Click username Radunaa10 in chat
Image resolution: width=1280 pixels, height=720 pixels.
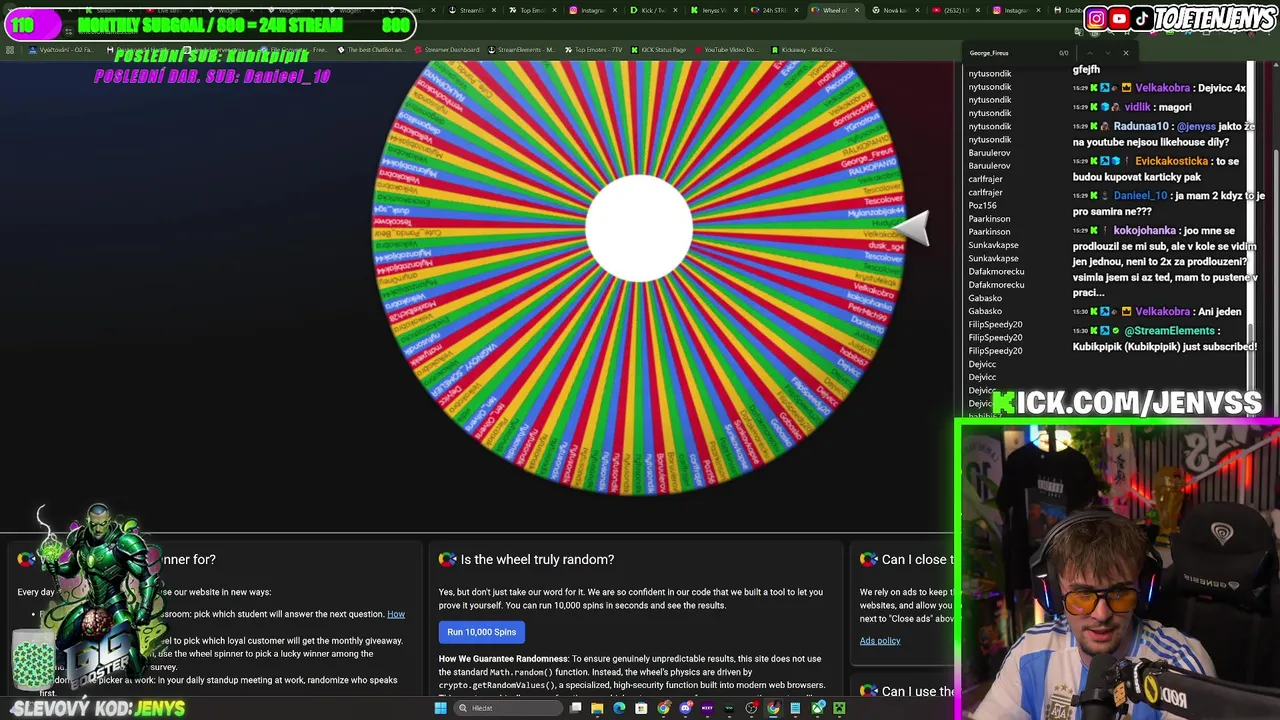pos(1140,126)
